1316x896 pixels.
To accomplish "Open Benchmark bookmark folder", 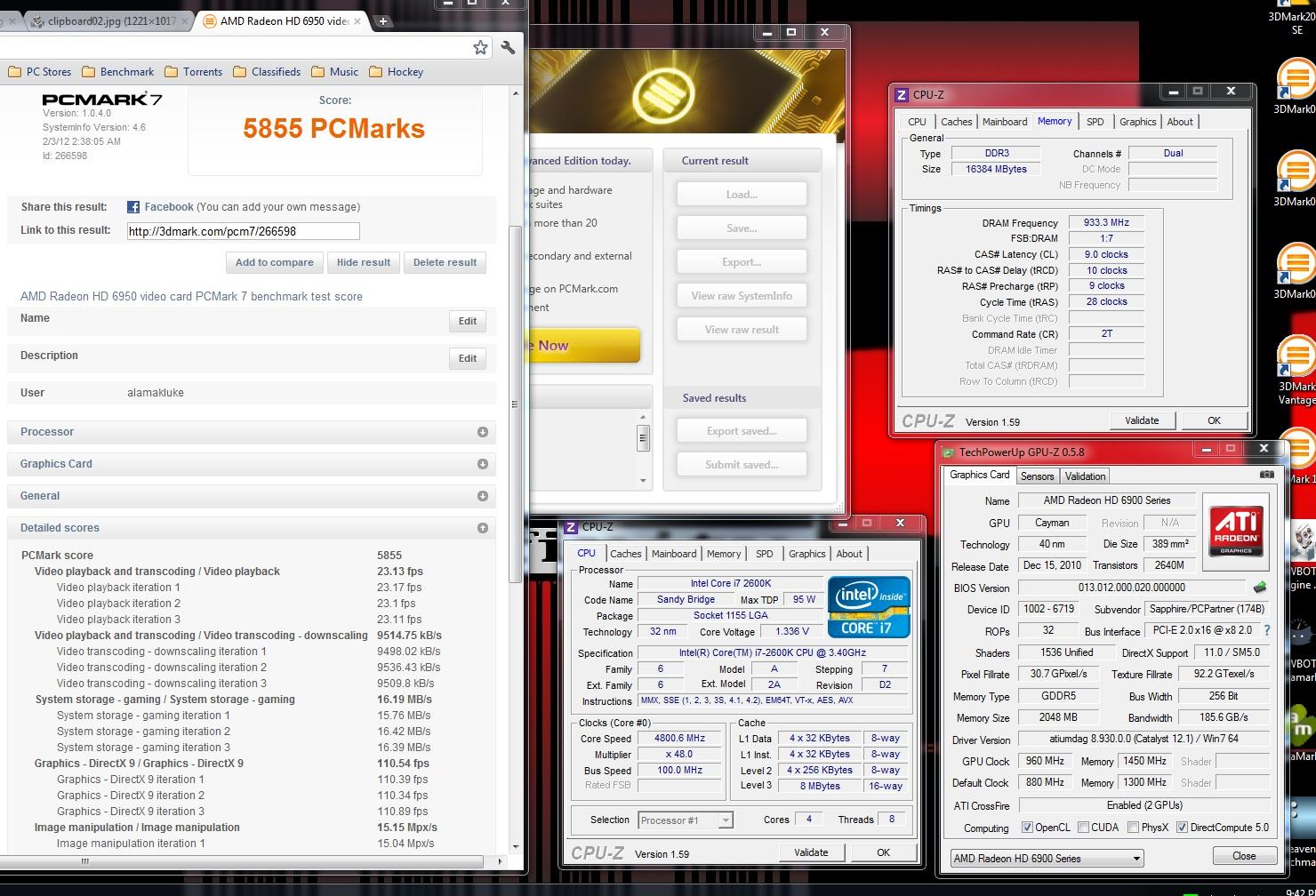I will point(117,72).
